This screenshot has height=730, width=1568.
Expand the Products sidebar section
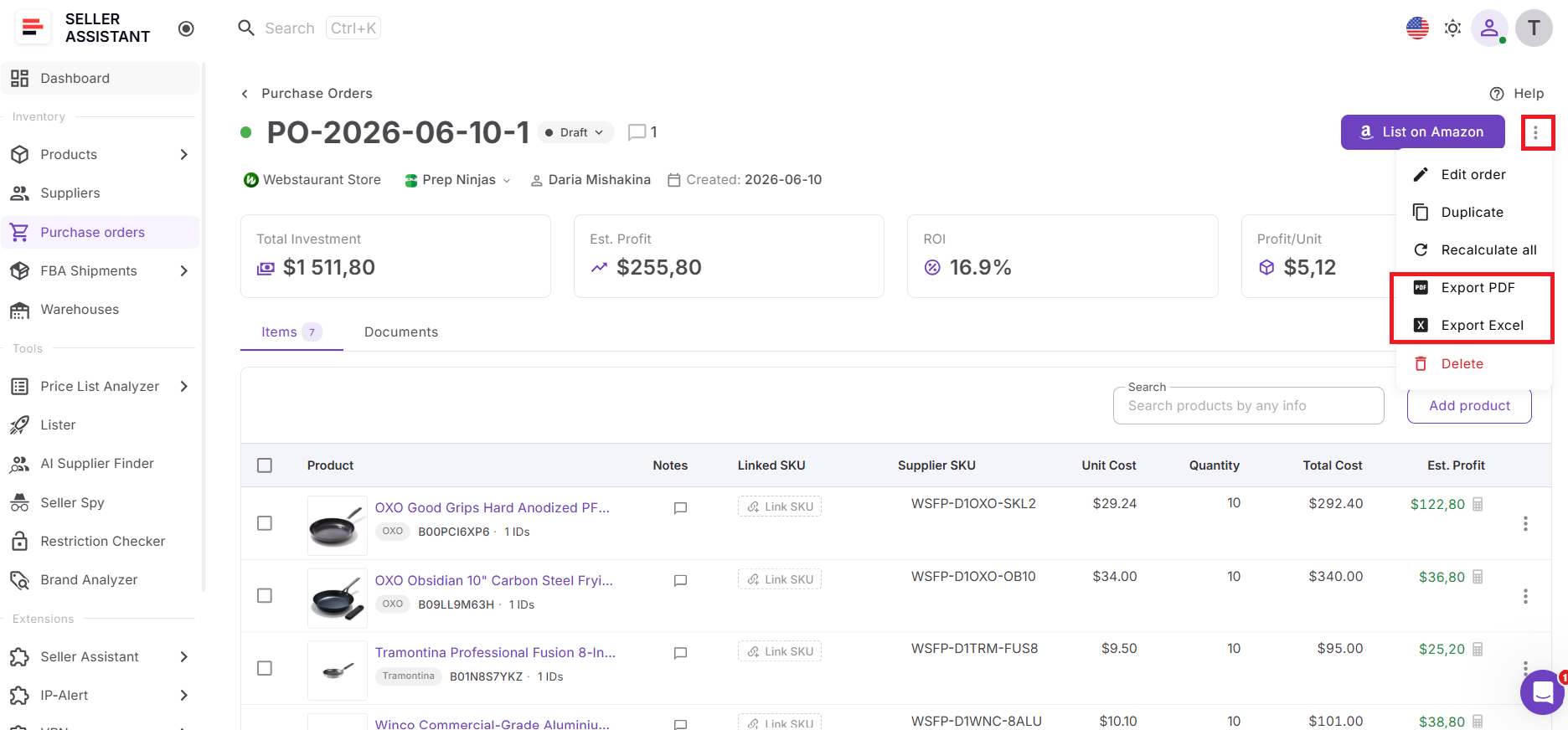(x=101, y=154)
